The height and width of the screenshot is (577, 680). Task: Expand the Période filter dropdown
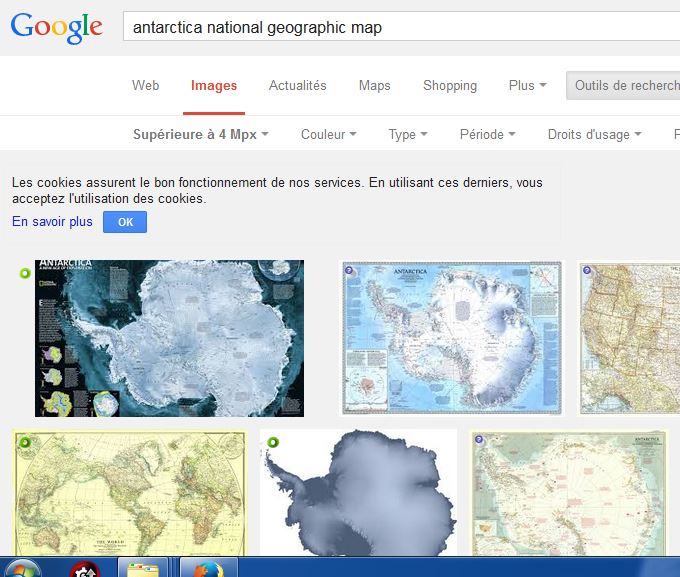(x=488, y=134)
